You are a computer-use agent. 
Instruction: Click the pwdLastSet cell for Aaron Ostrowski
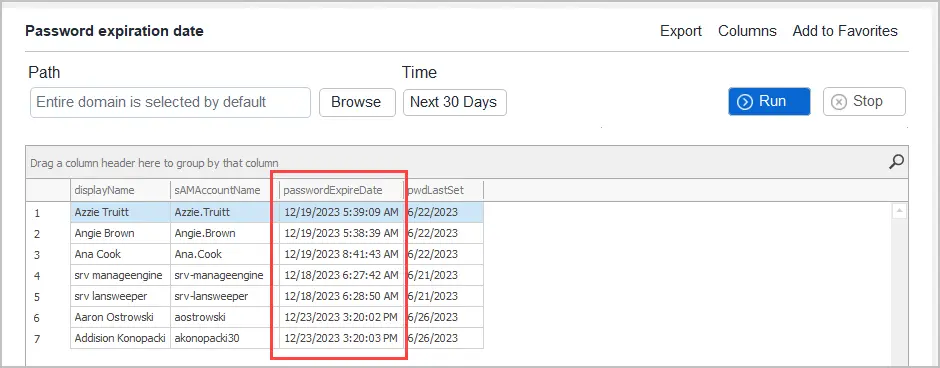443,317
